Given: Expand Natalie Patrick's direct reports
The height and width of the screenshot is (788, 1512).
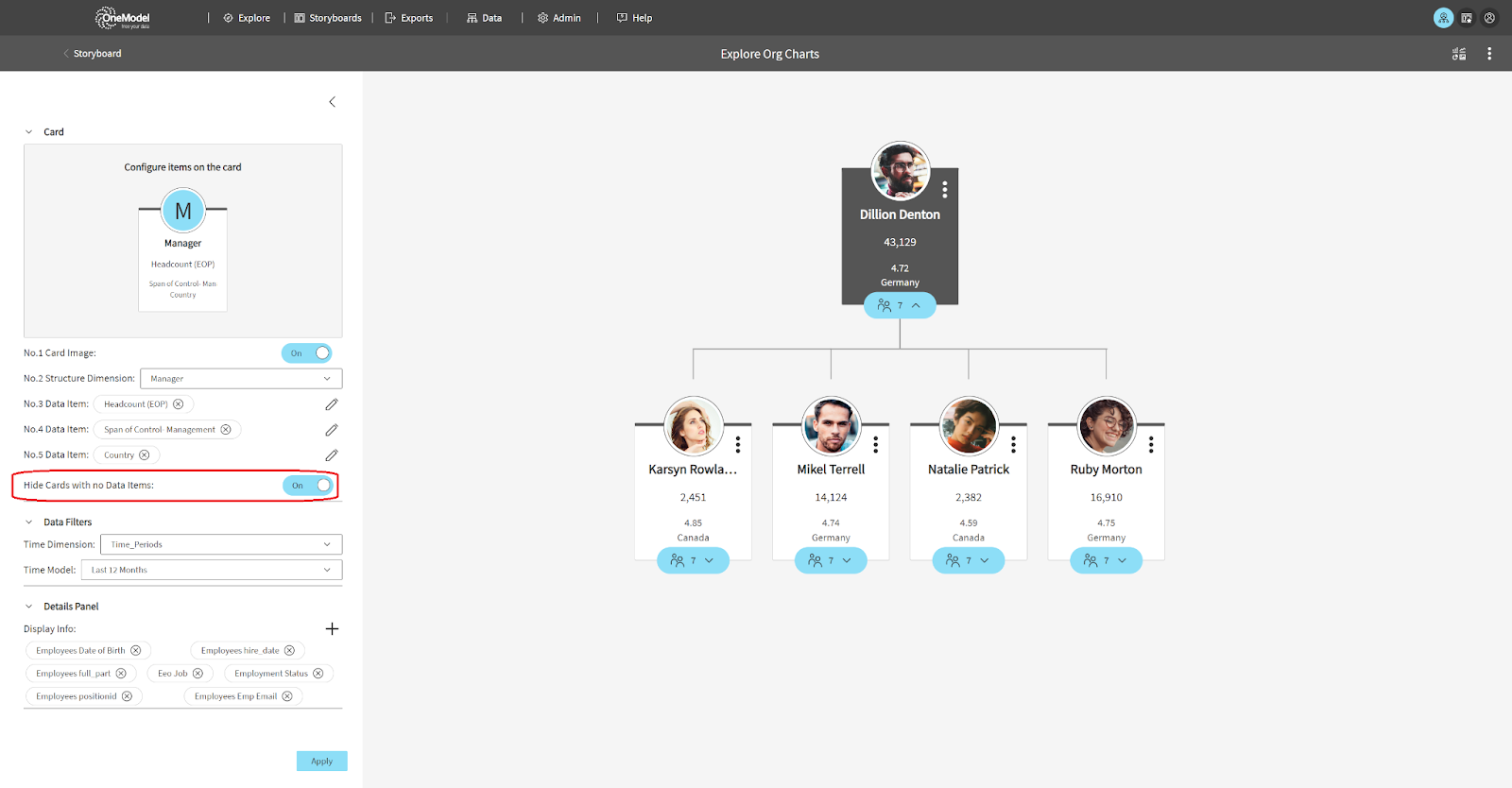Looking at the screenshot, I should (969, 561).
